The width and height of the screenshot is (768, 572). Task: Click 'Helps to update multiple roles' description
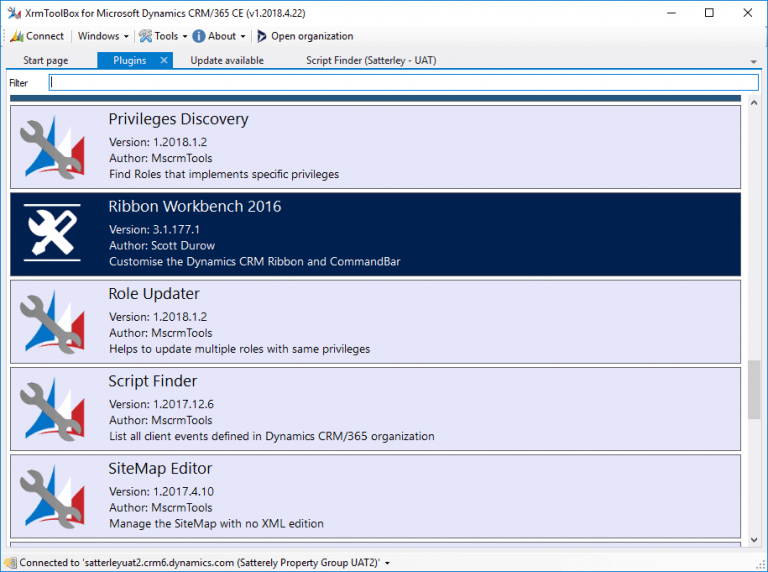tap(240, 349)
